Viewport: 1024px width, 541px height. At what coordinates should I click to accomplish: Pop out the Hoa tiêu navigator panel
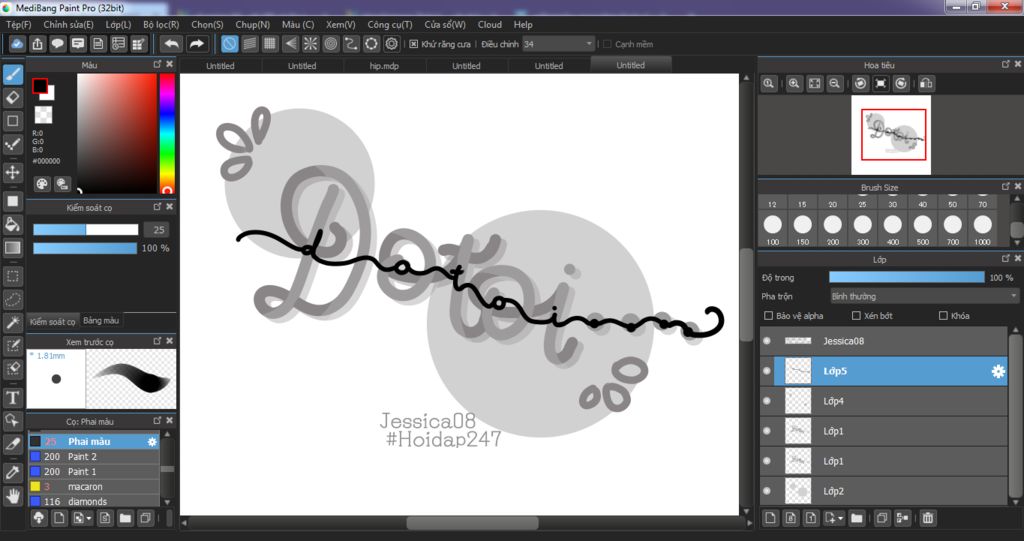(1006, 64)
